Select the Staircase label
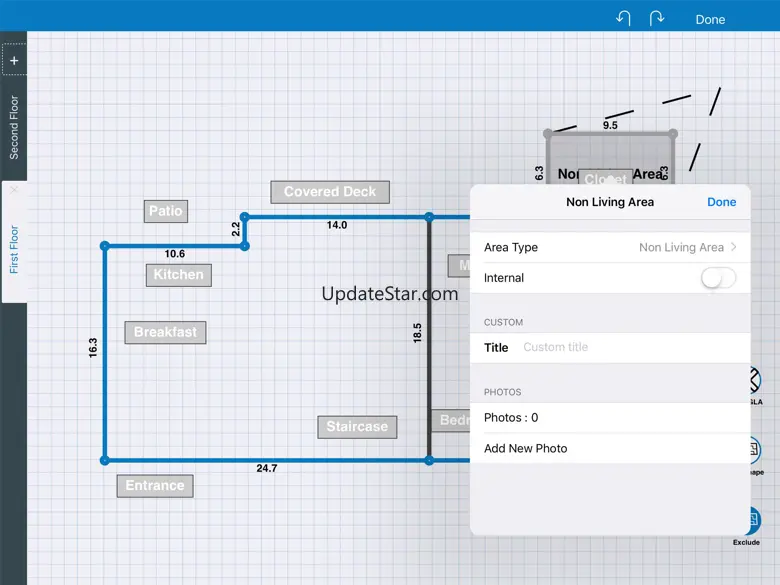The width and height of the screenshot is (780, 585). pos(357,427)
